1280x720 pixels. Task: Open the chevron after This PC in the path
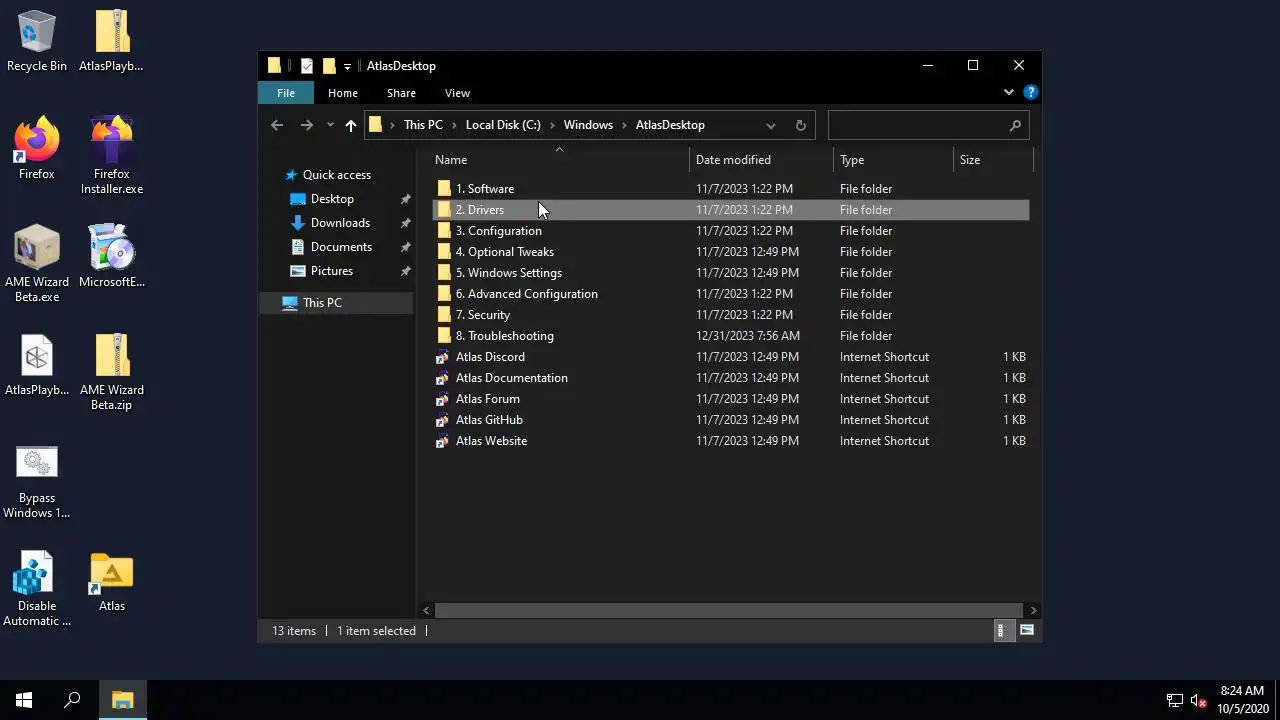tap(454, 125)
